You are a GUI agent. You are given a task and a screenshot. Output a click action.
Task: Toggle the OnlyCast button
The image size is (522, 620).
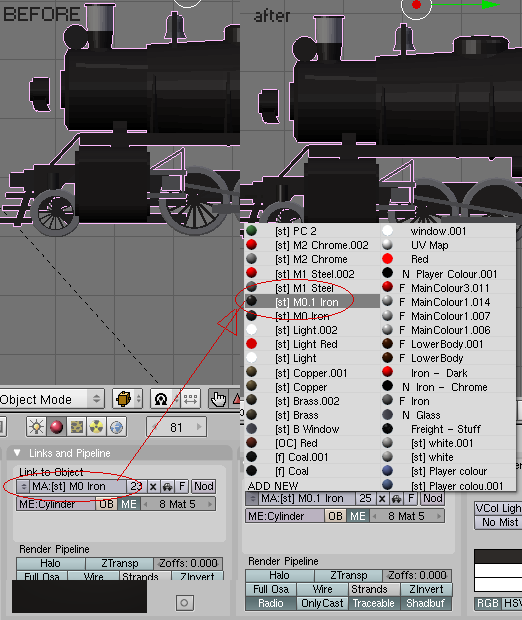coord(323,603)
